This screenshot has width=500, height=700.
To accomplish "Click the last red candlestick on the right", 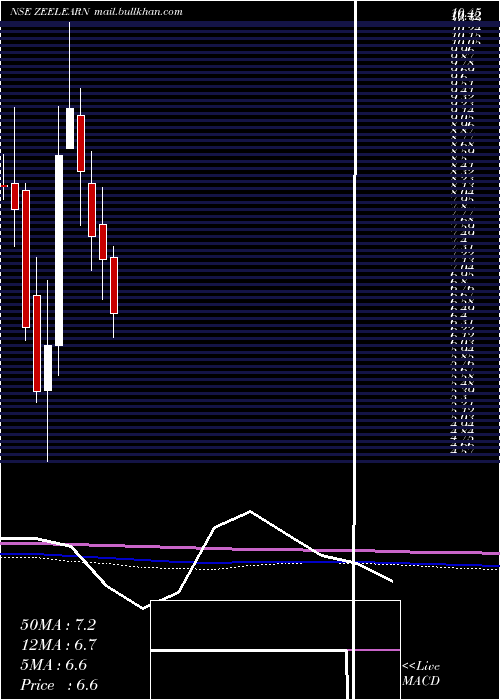I will coord(114,285).
